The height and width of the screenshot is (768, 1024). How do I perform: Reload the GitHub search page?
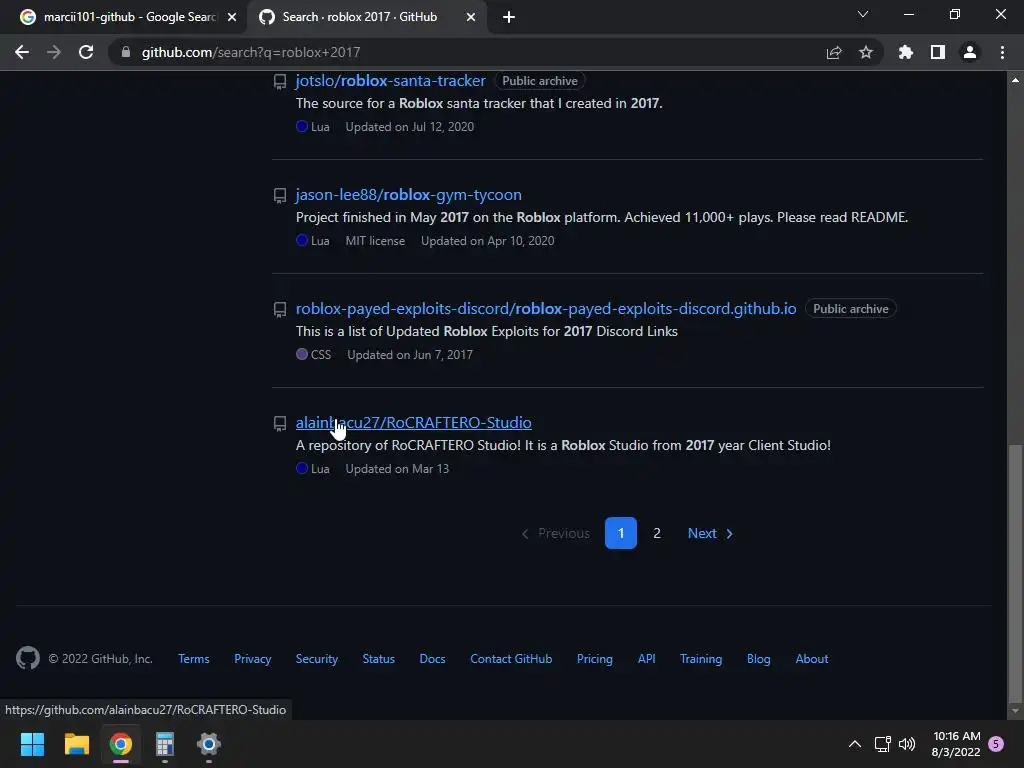point(86,52)
